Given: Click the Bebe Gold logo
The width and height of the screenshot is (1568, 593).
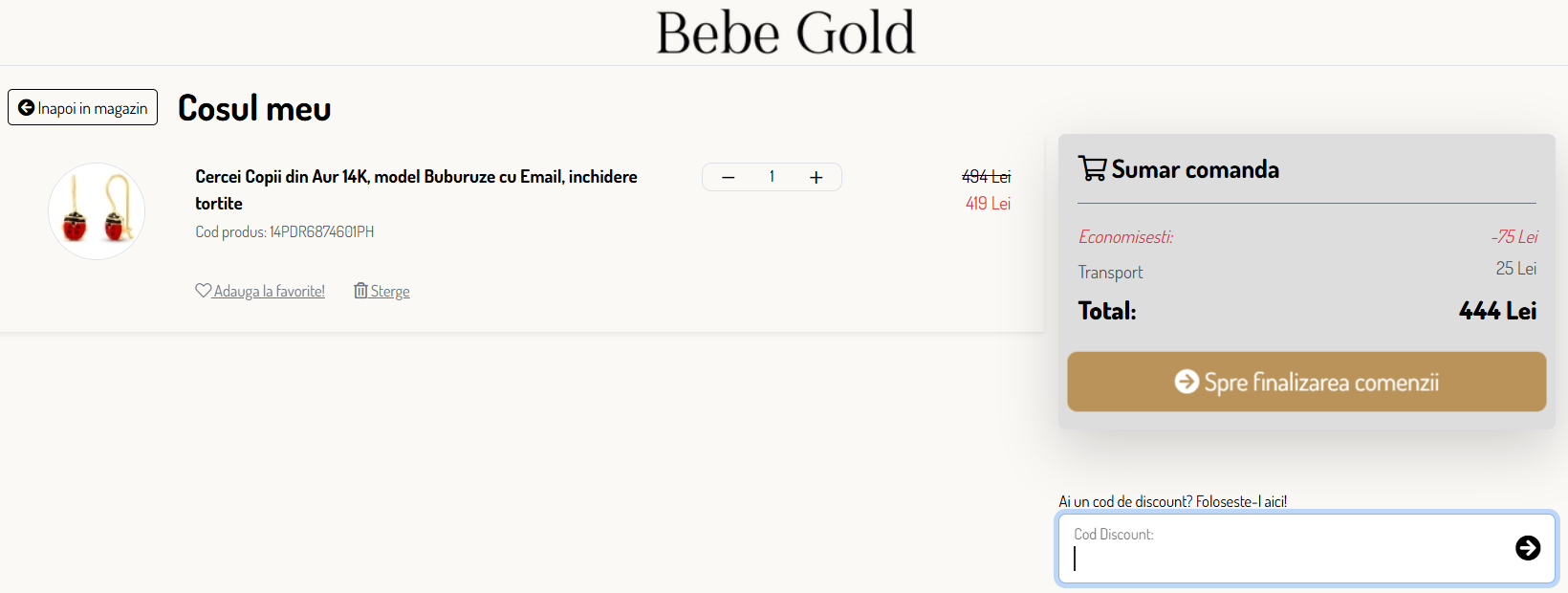Looking at the screenshot, I should click(x=784, y=32).
